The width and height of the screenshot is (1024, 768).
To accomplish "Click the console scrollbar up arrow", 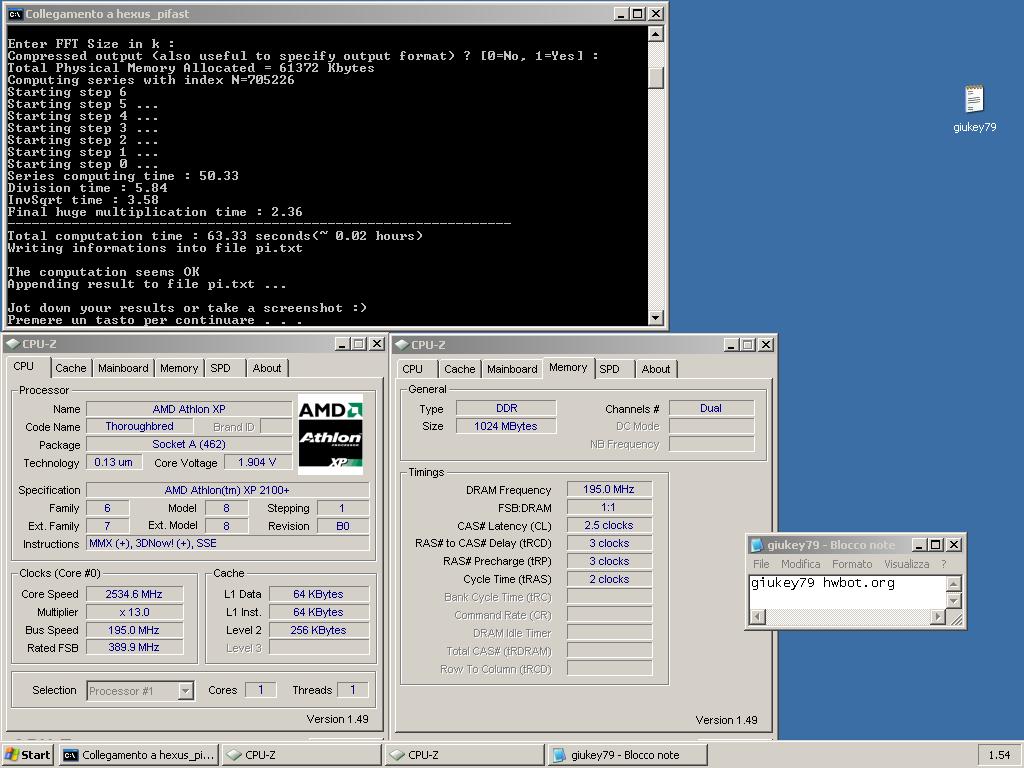I will pos(656,34).
